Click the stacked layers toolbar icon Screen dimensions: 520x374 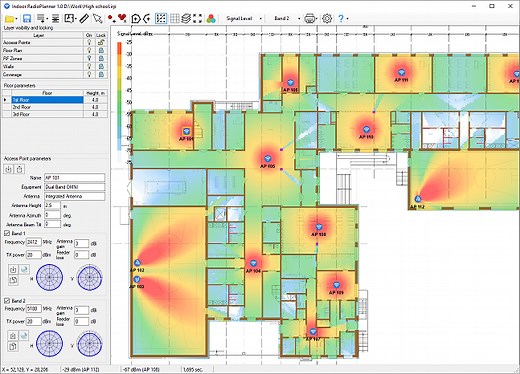(x=186, y=18)
